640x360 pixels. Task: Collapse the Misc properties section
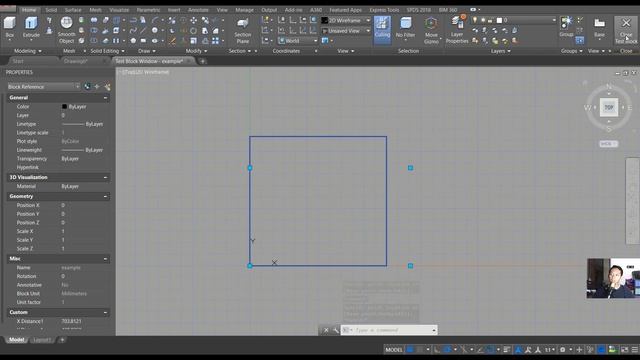[105, 259]
